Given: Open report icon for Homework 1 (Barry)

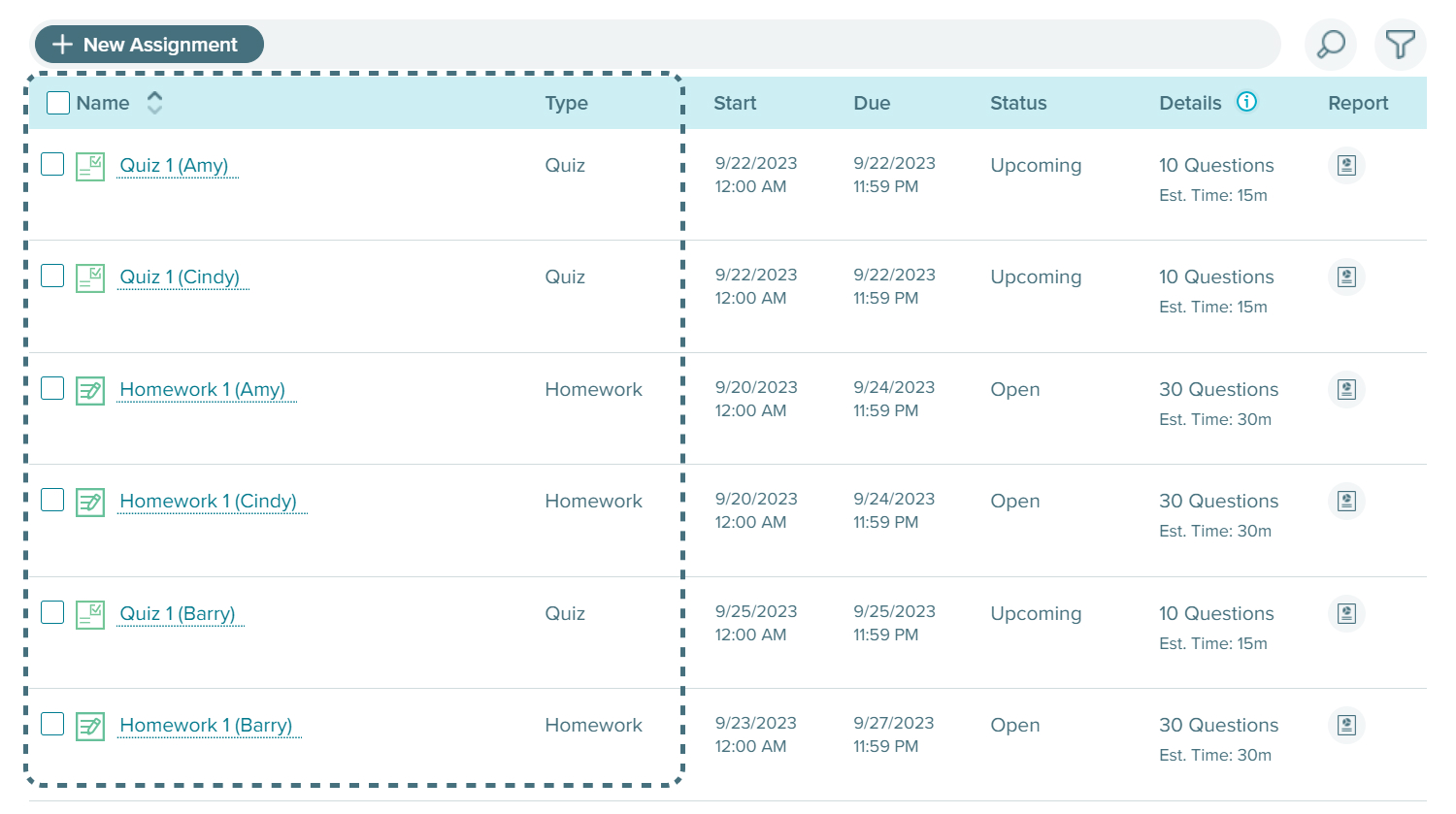Looking at the screenshot, I should click(x=1346, y=726).
